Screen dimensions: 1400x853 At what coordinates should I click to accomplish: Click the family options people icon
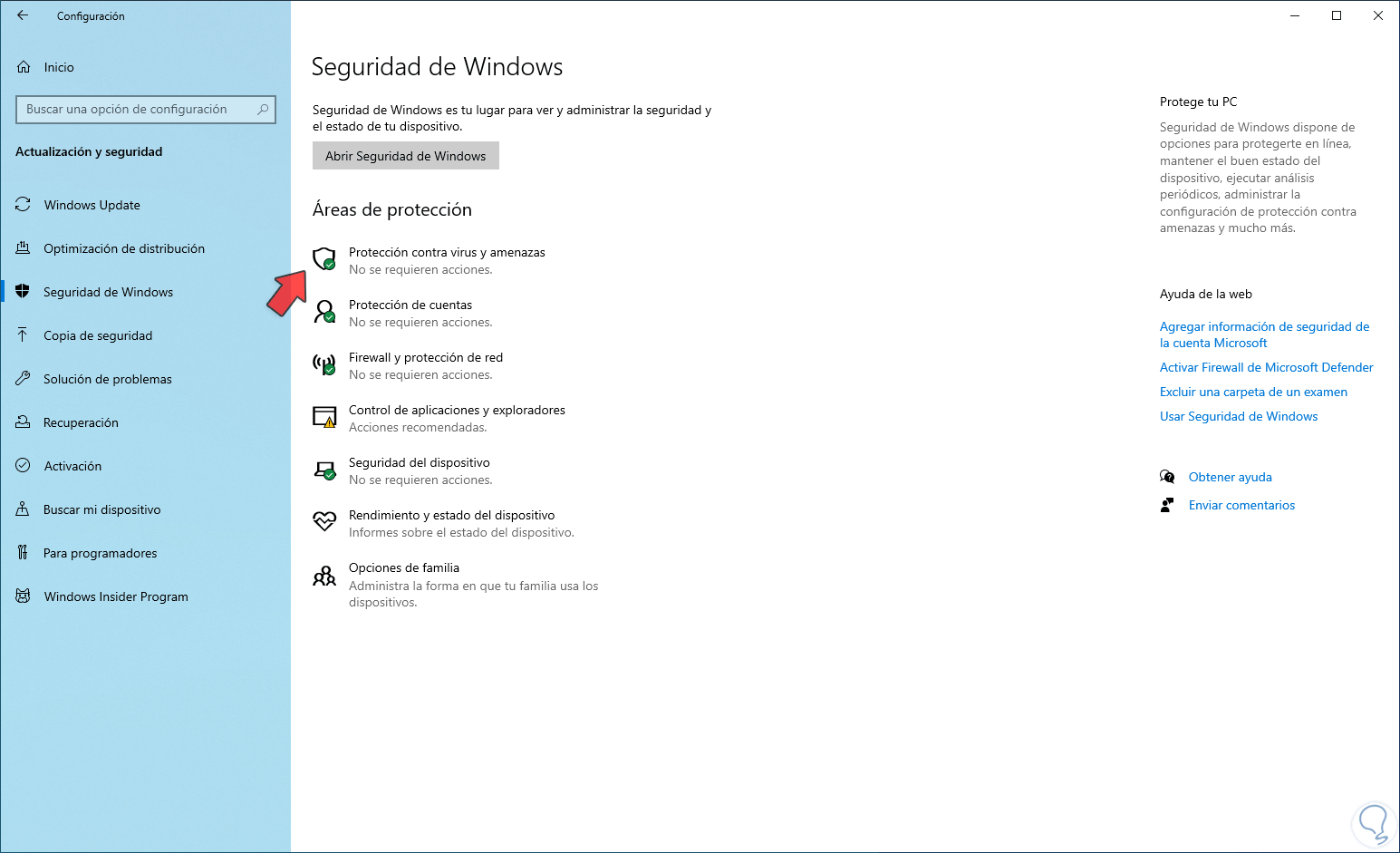tap(324, 576)
